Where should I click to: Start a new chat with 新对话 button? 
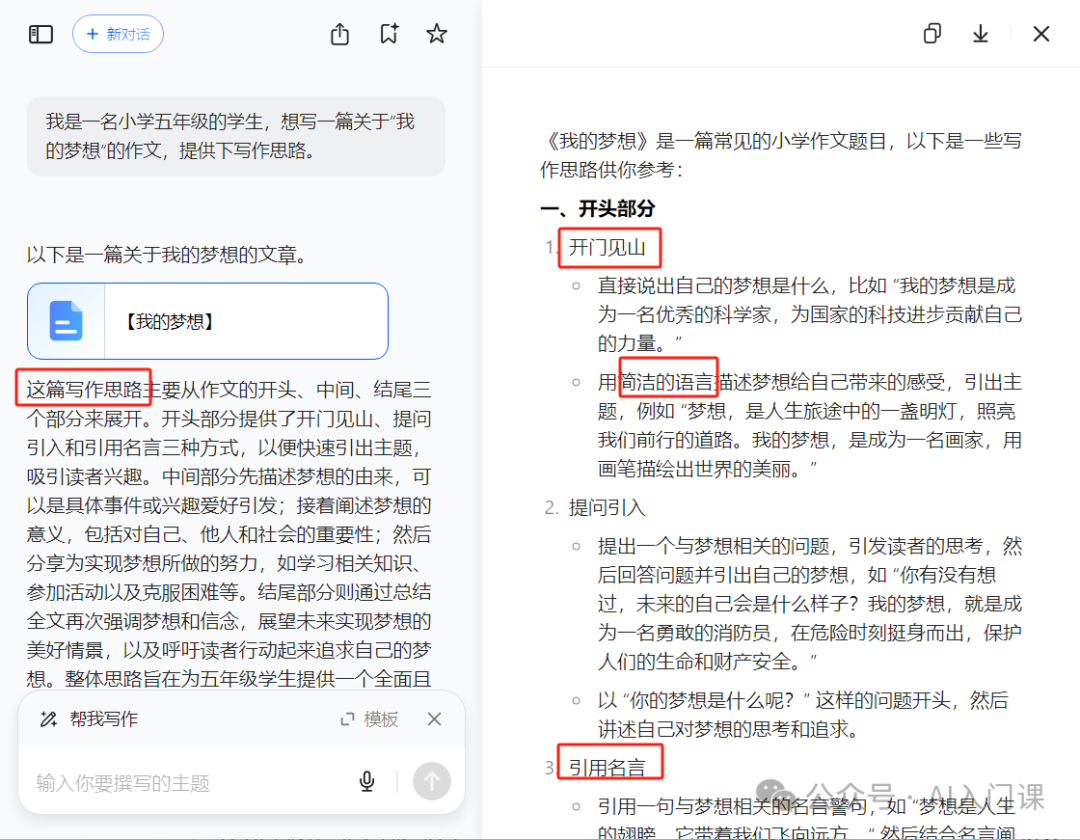(118, 34)
